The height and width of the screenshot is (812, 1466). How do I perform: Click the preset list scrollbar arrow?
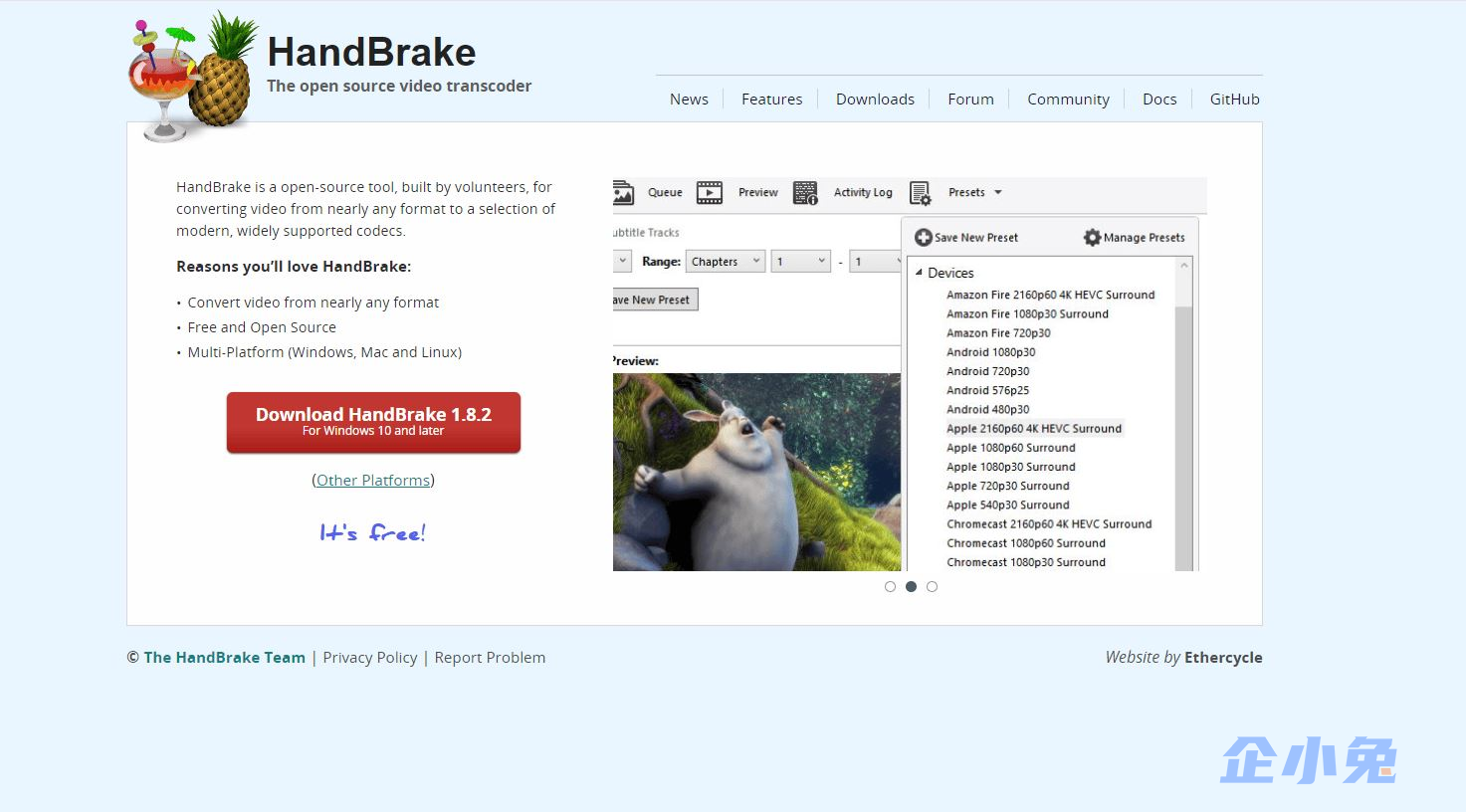[x=1184, y=265]
